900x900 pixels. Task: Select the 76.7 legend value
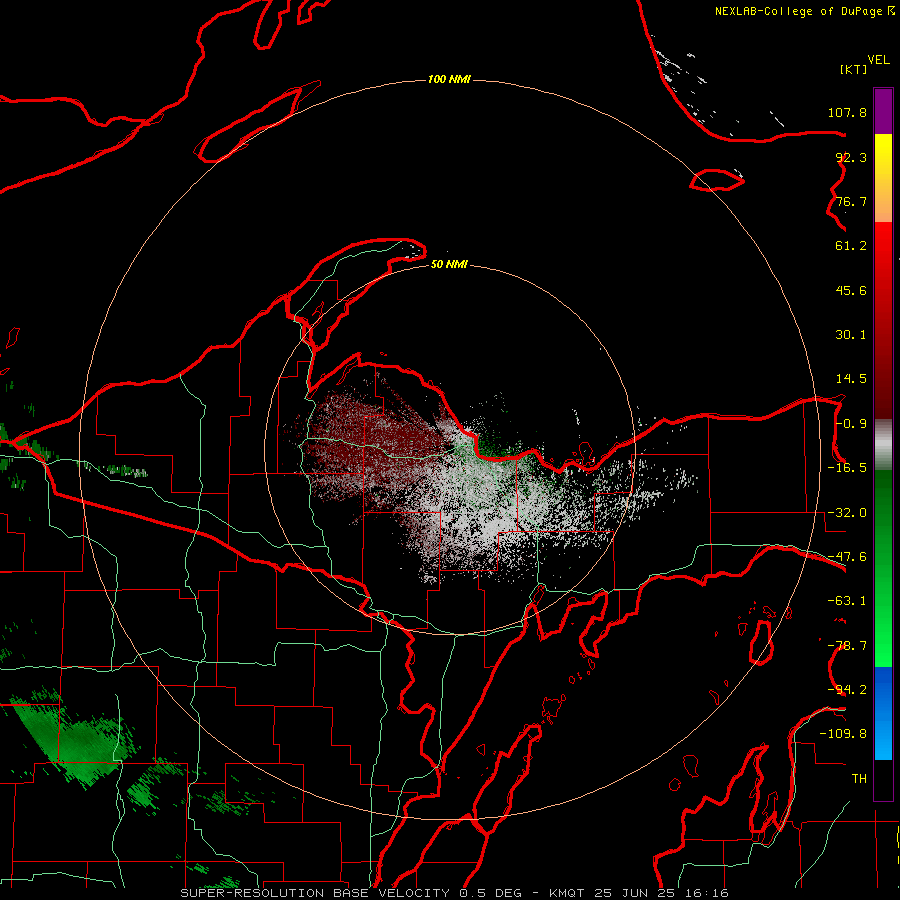click(x=851, y=201)
